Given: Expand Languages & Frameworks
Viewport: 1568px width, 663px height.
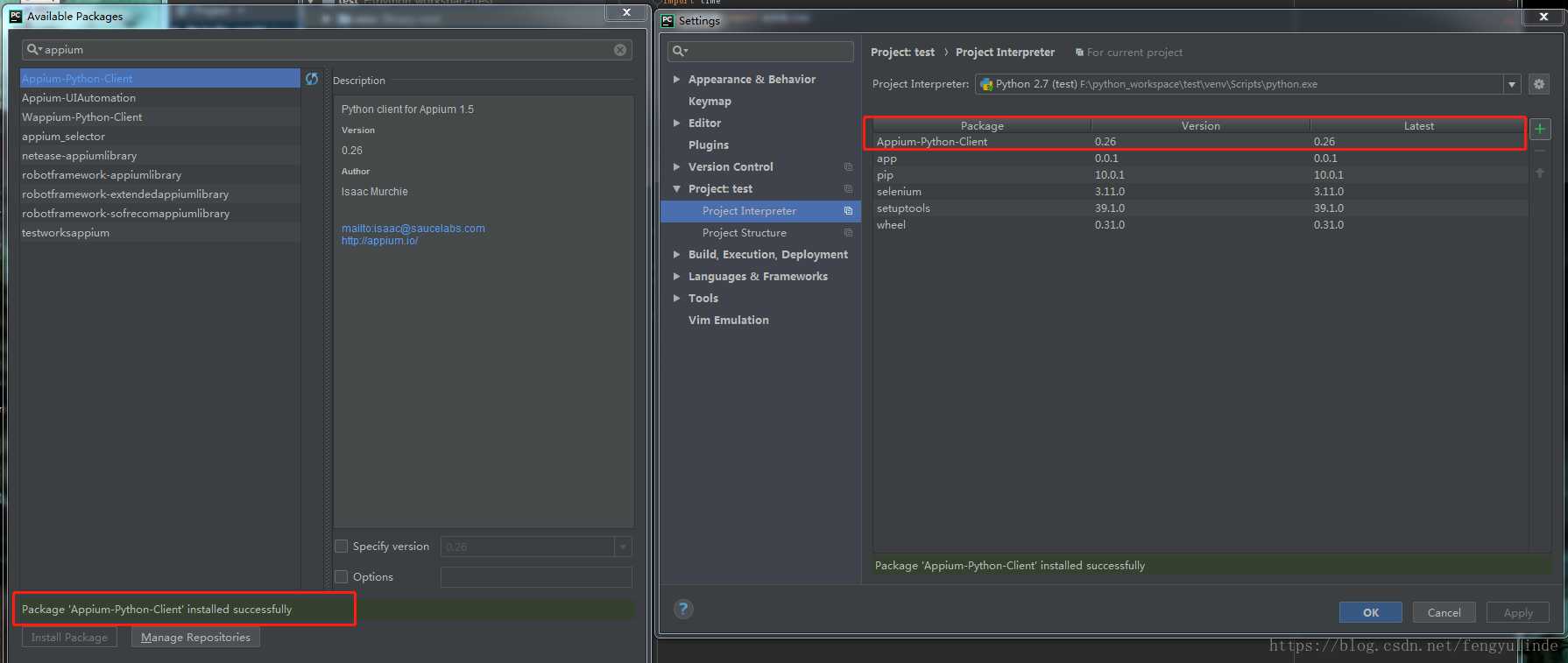Looking at the screenshot, I should [676, 277].
